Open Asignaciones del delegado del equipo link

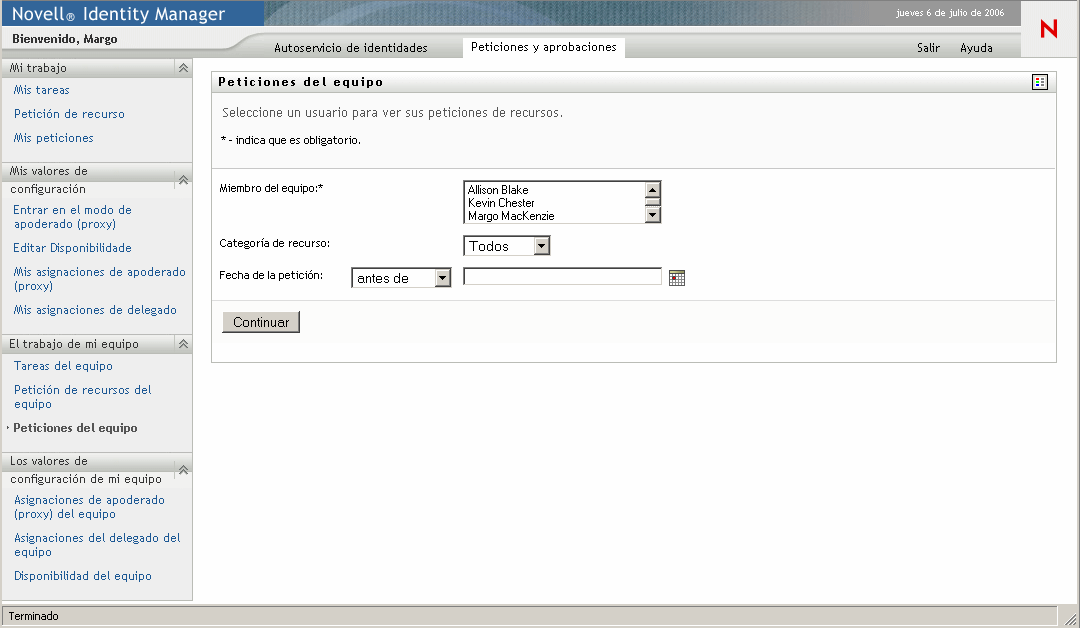97,545
